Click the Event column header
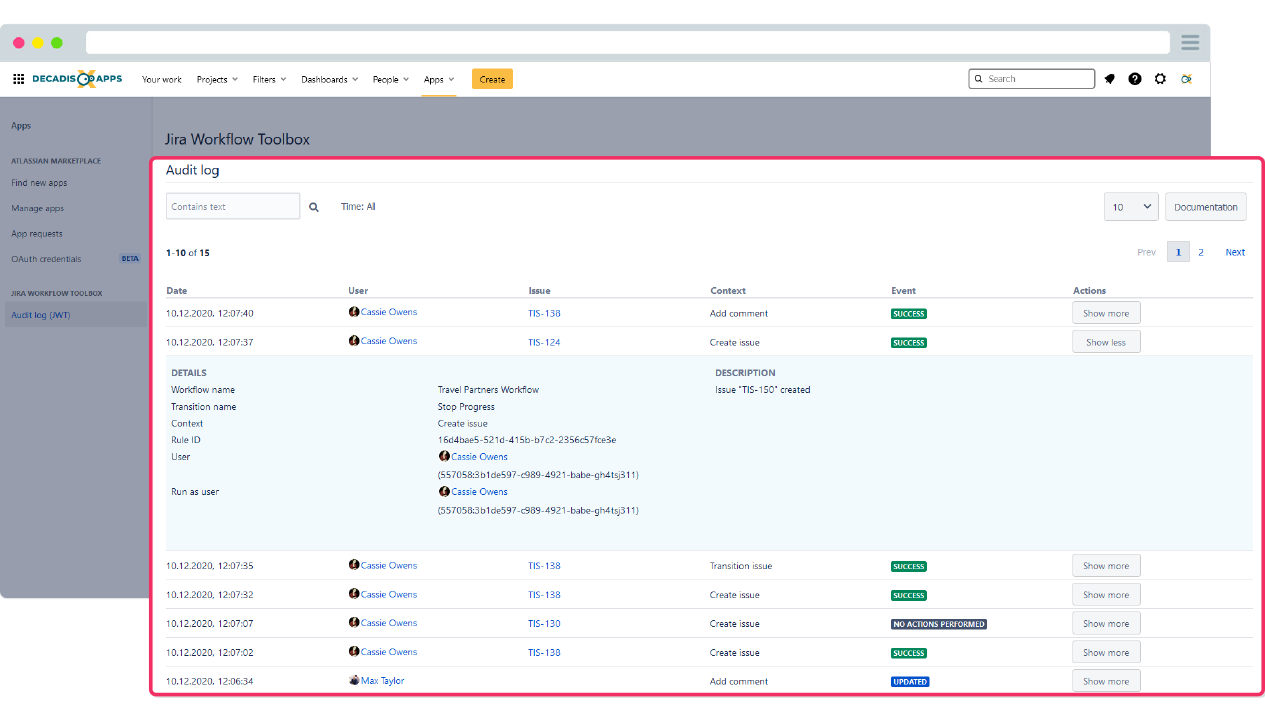The width and height of the screenshot is (1265, 720). [903, 291]
